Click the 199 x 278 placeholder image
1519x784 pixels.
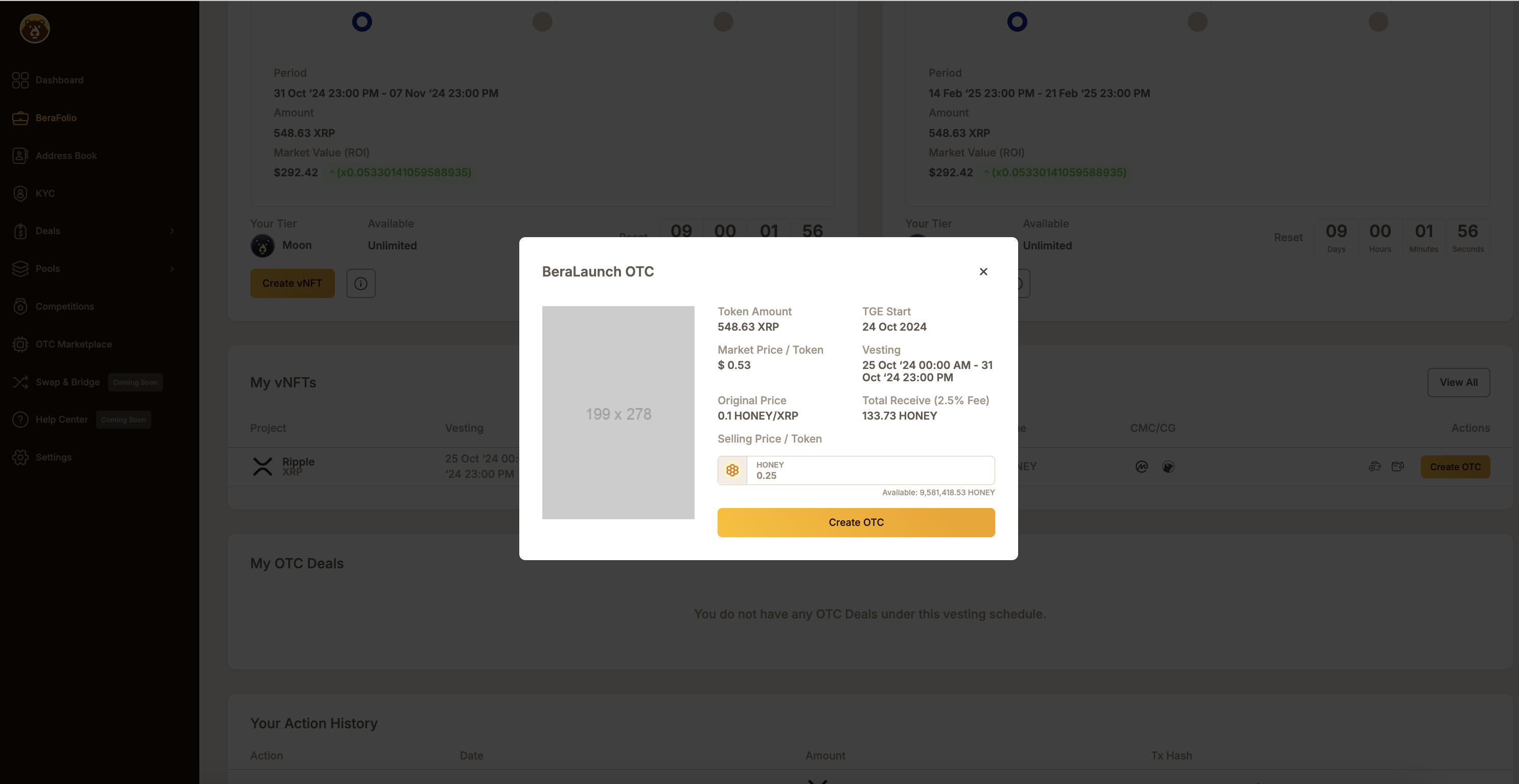coord(618,412)
